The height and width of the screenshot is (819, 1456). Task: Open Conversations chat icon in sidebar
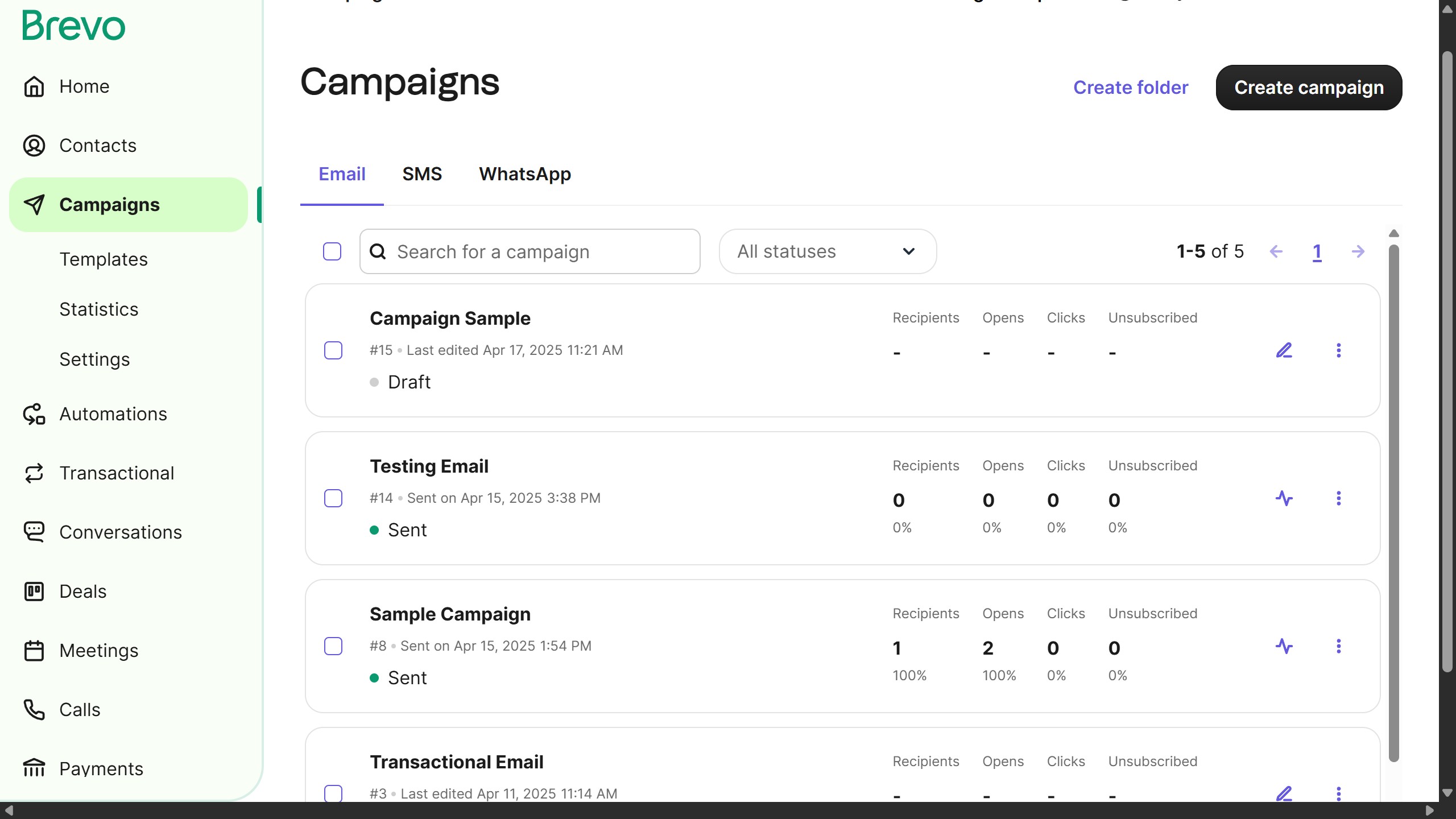point(34,532)
